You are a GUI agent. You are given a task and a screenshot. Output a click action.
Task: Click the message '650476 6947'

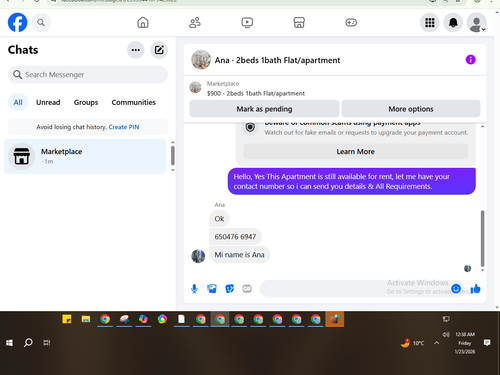coord(235,237)
